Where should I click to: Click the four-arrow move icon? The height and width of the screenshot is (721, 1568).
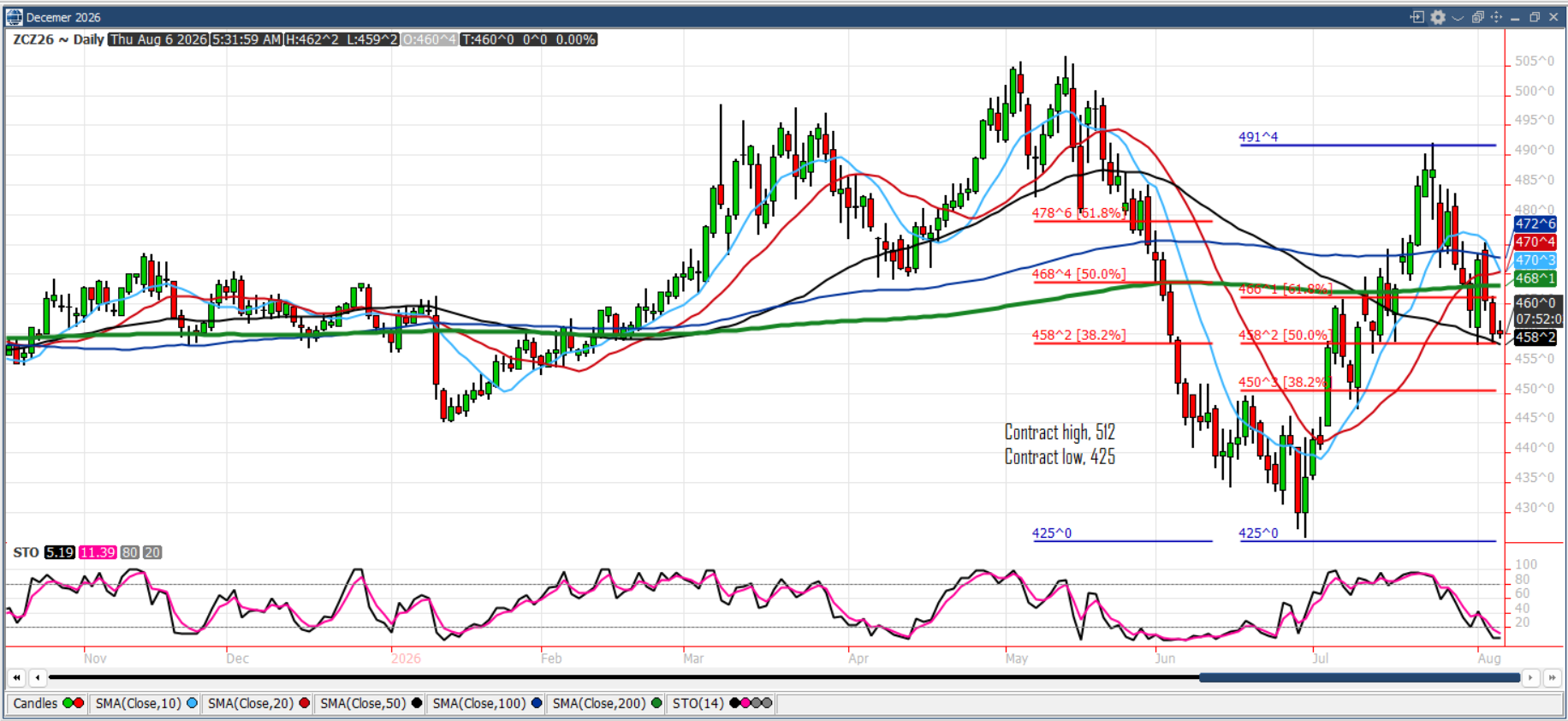point(1496,17)
